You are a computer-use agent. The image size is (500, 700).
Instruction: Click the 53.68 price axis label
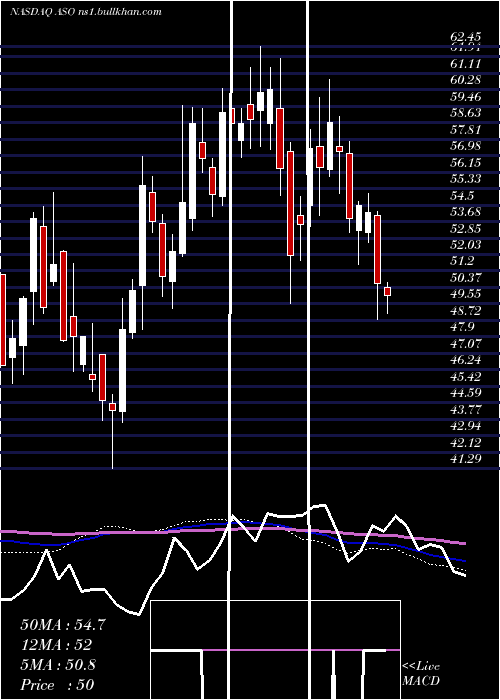(466, 212)
